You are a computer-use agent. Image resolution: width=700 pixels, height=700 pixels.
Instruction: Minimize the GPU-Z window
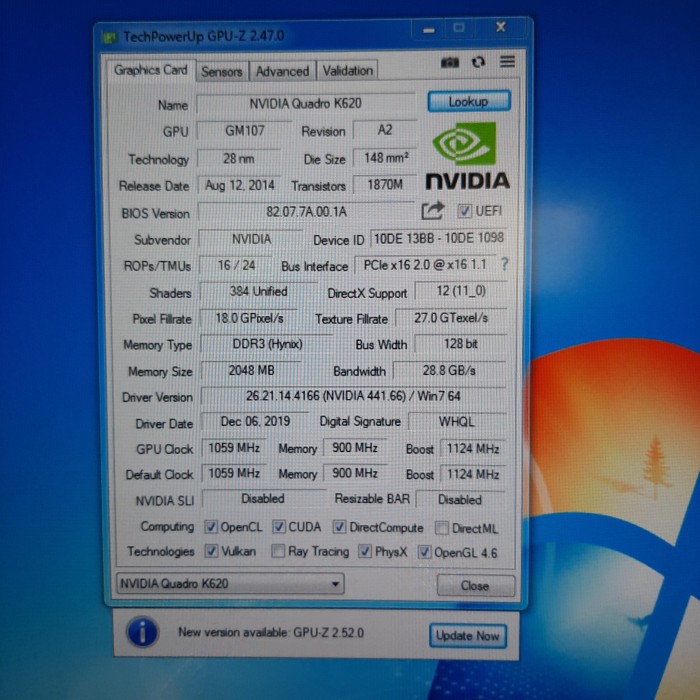click(429, 31)
